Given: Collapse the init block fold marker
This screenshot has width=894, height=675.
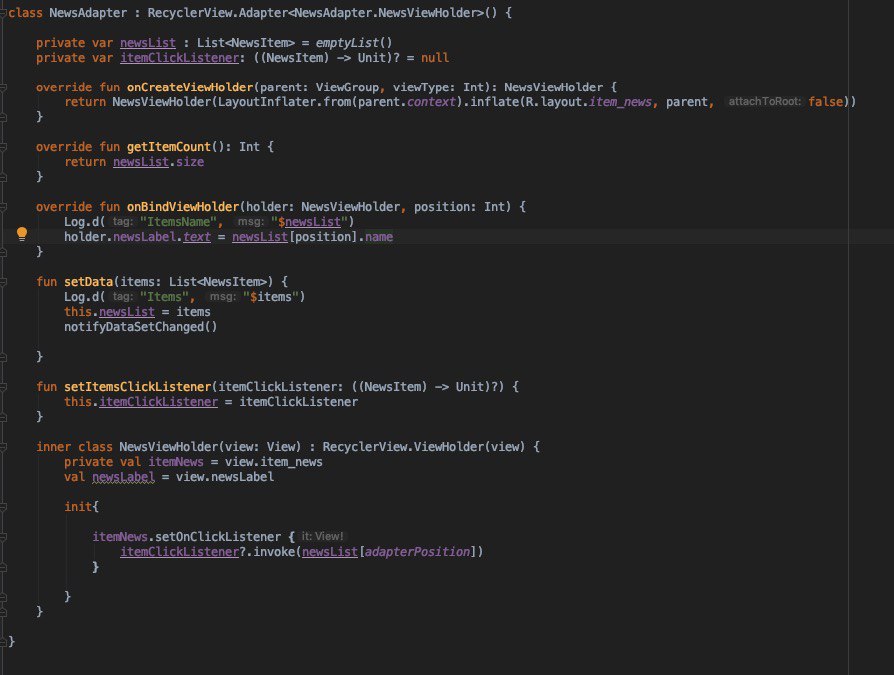Looking at the screenshot, I should point(3,507).
